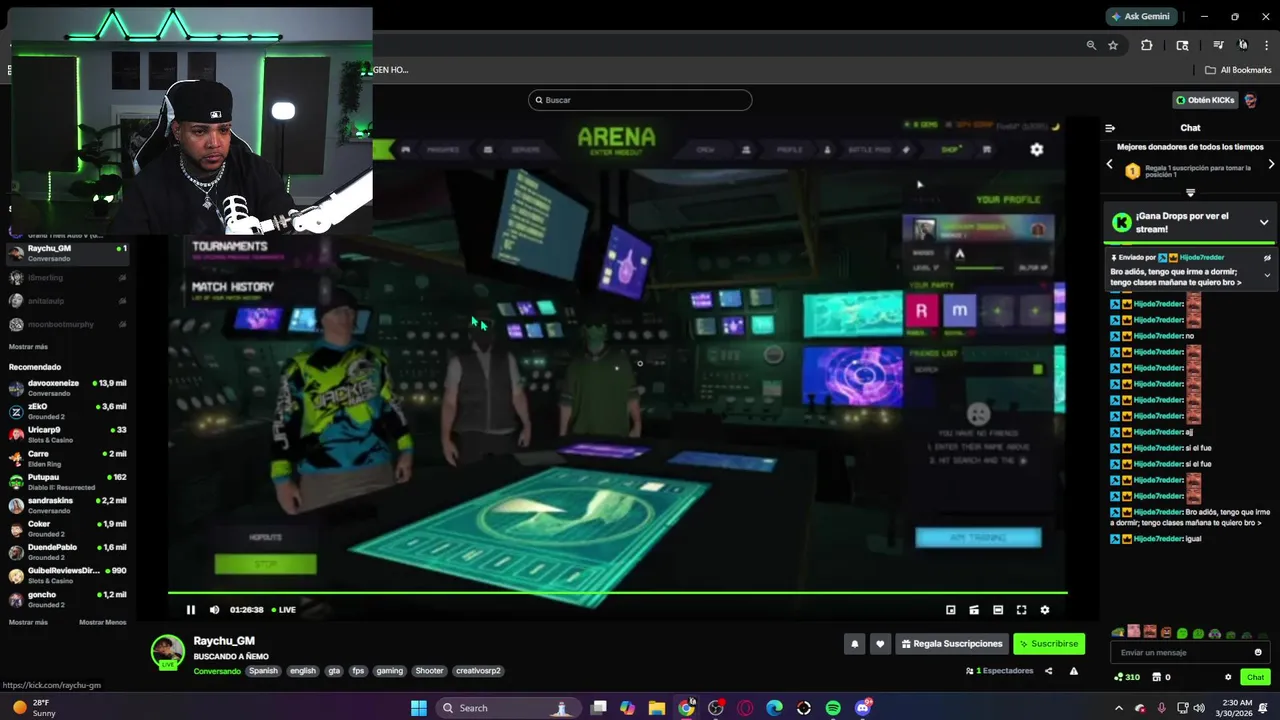
Task: Collapse the chat panel
Action: point(1110,128)
